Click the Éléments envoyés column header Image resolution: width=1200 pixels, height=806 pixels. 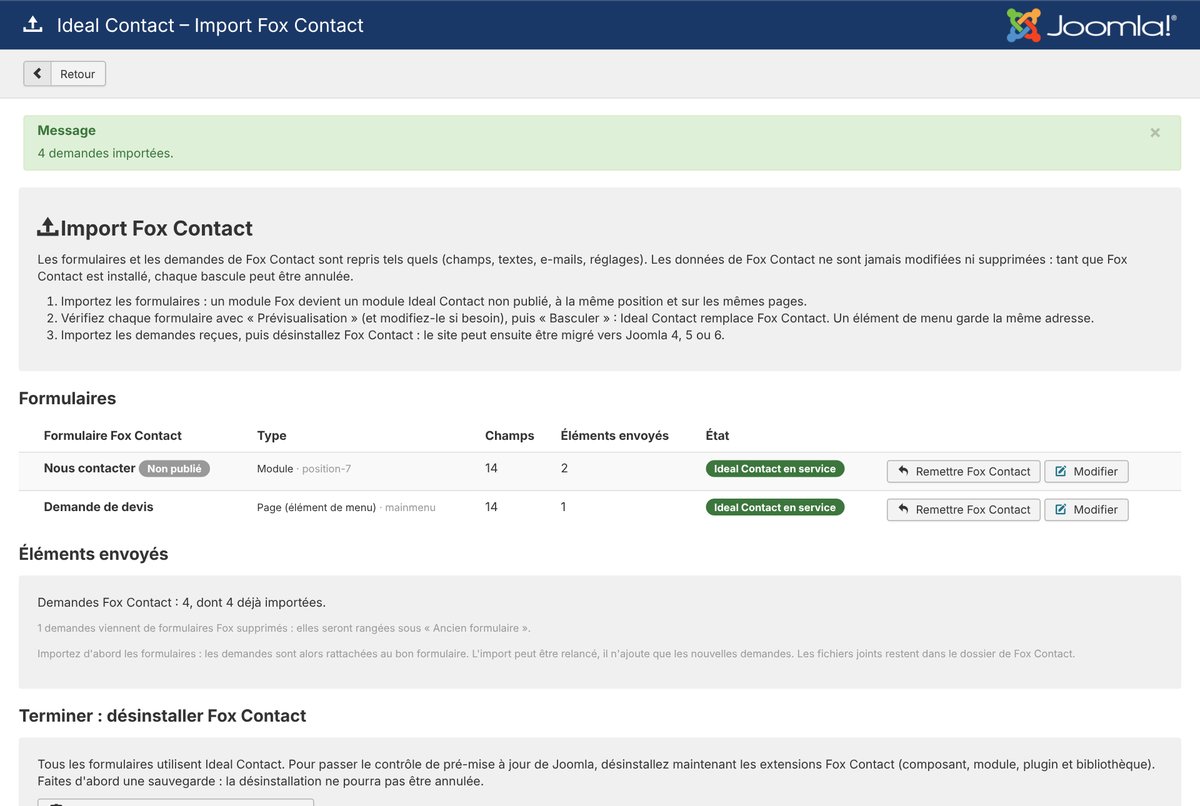(615, 435)
